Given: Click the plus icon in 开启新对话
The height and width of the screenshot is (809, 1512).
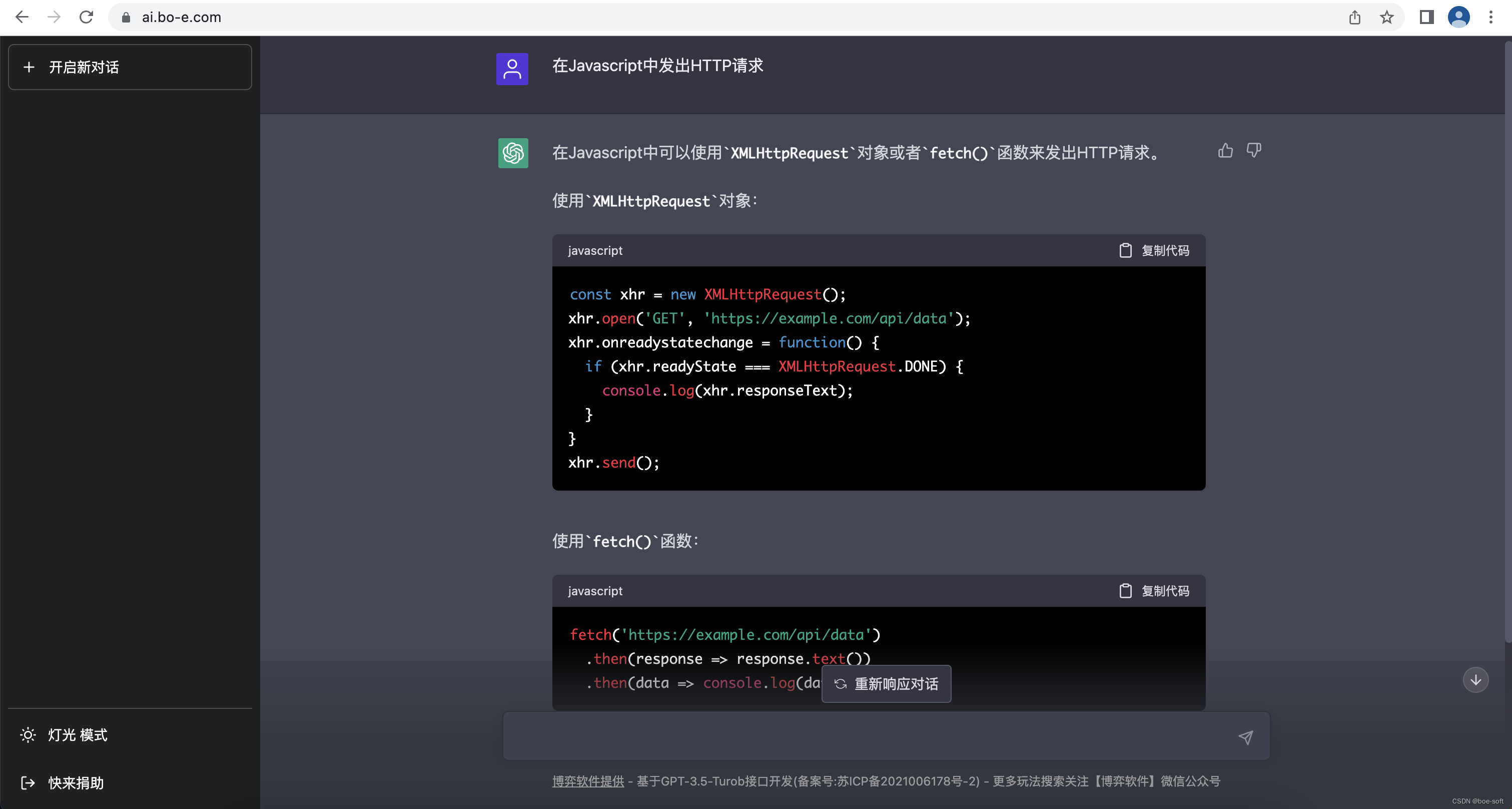Looking at the screenshot, I should [x=29, y=67].
